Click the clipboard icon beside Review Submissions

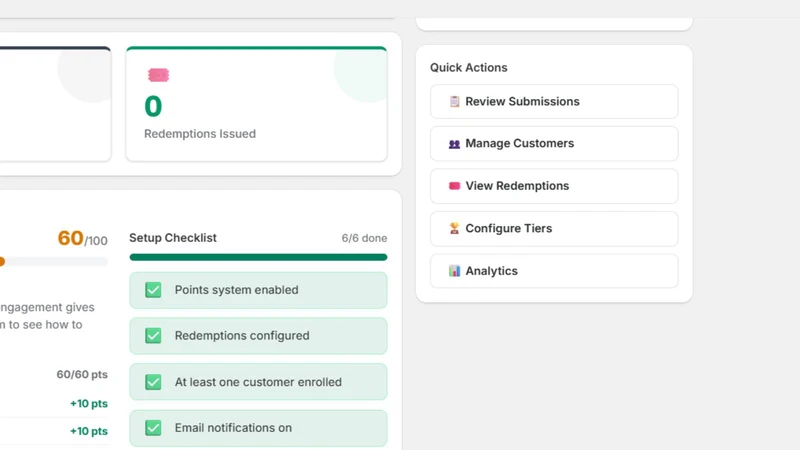454,102
